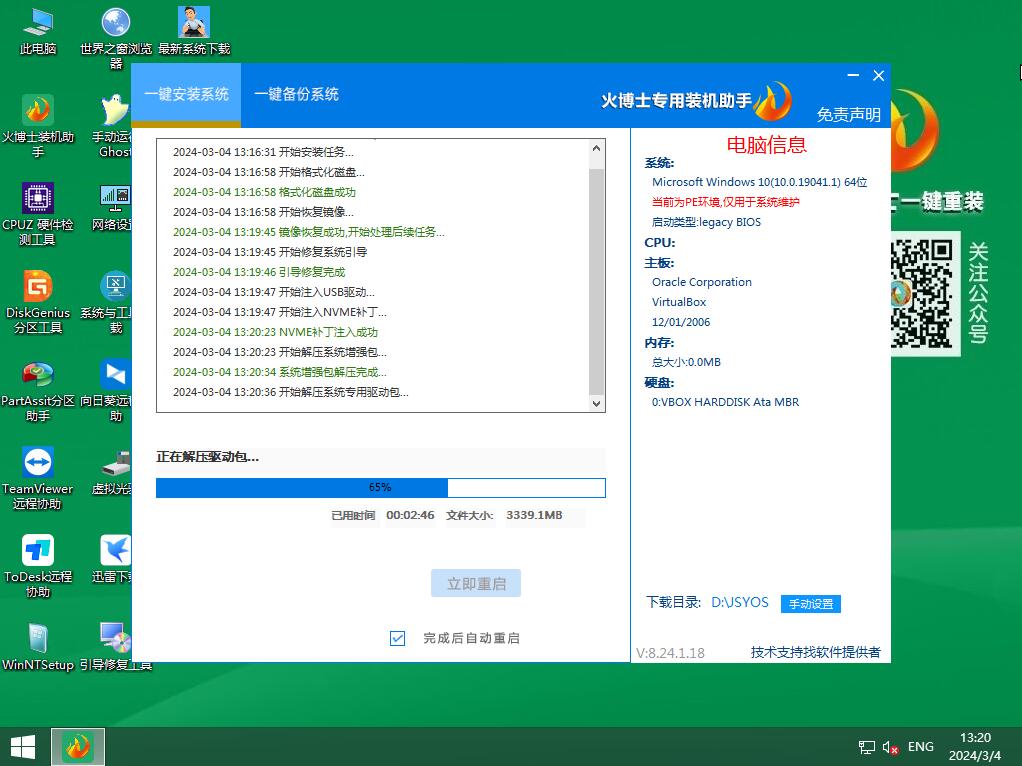Click the Windows Start button

[x=23, y=747]
